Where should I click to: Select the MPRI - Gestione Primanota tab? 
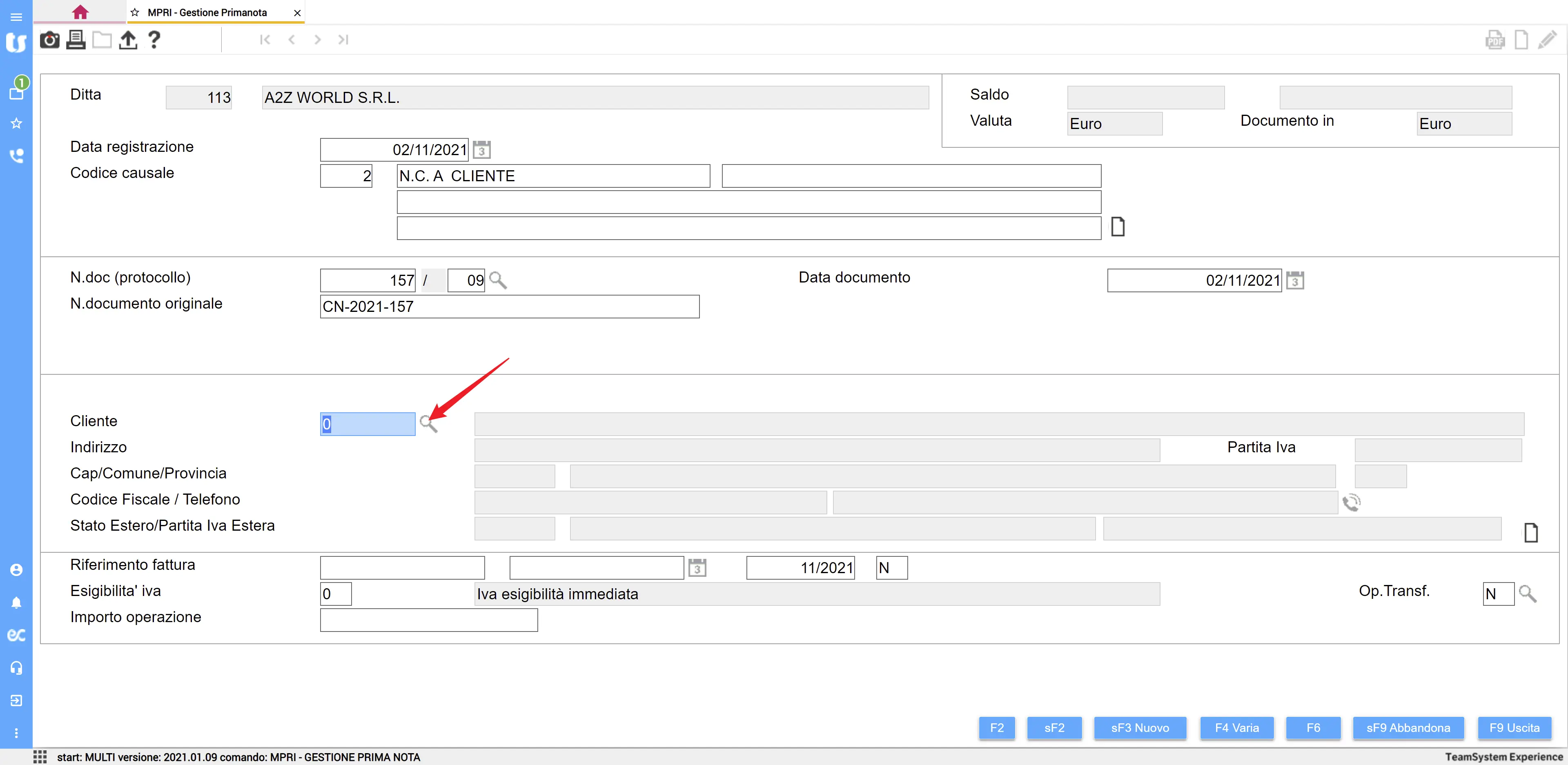(207, 12)
